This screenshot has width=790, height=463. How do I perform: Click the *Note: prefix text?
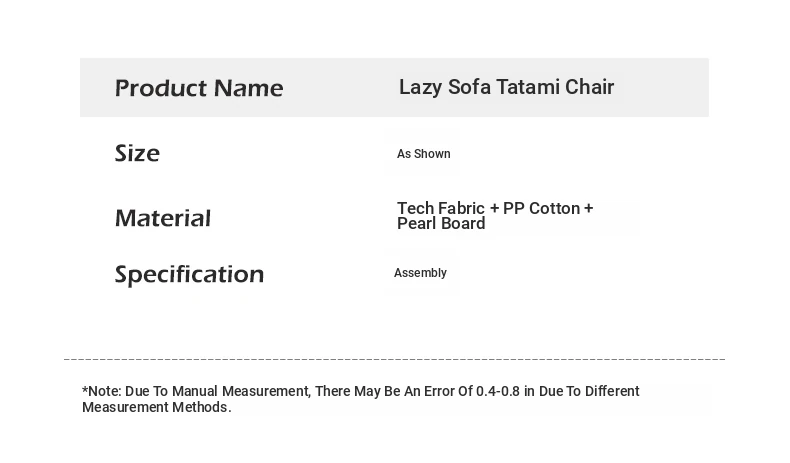[x=101, y=391]
